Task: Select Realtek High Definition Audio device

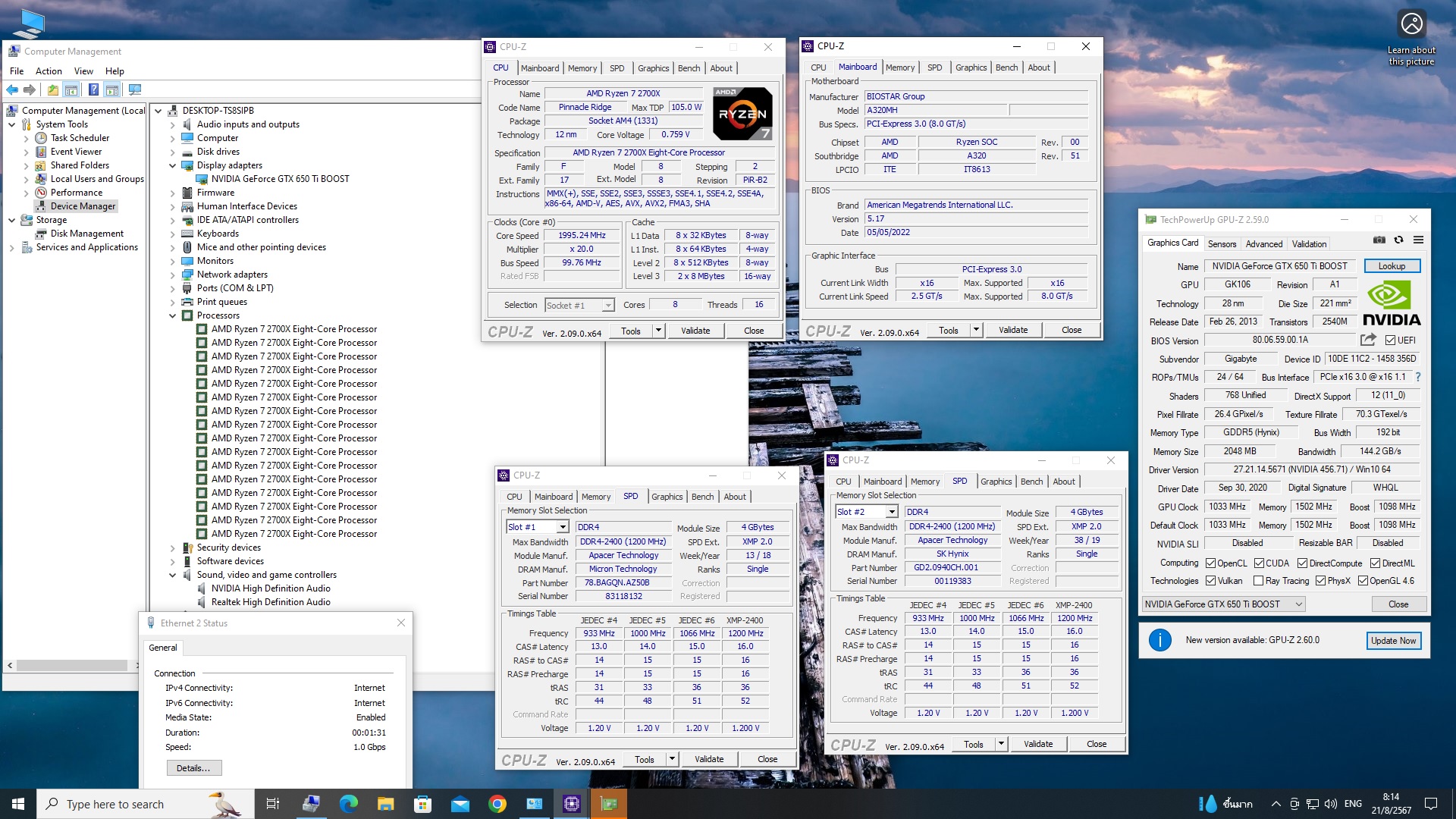Action: pyautogui.click(x=271, y=602)
